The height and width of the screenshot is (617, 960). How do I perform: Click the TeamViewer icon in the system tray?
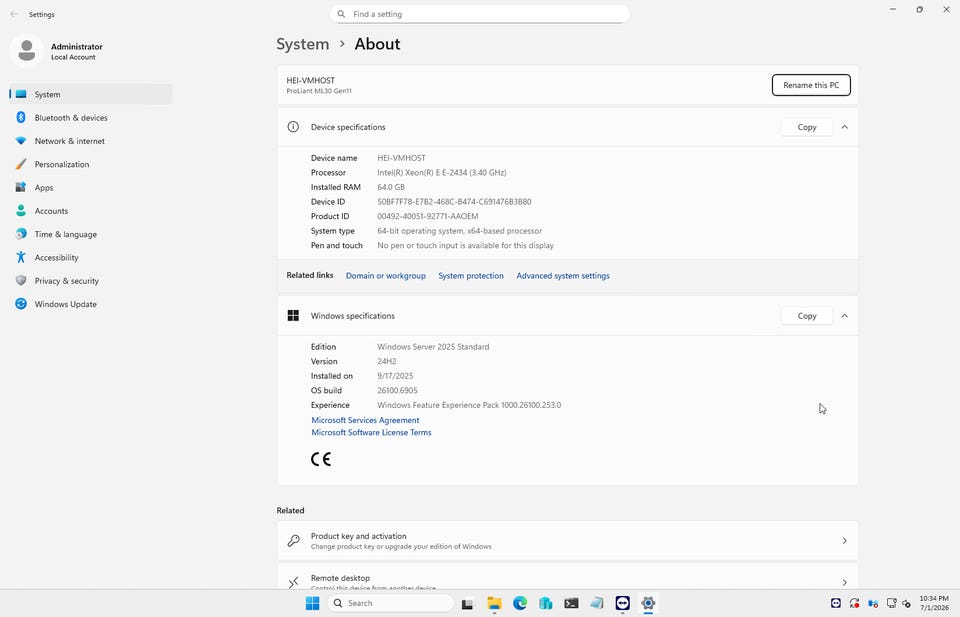(x=836, y=604)
